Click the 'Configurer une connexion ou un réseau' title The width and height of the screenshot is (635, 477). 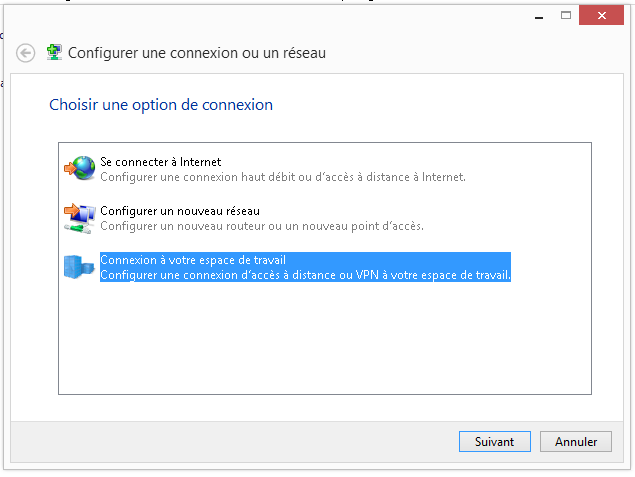197,53
